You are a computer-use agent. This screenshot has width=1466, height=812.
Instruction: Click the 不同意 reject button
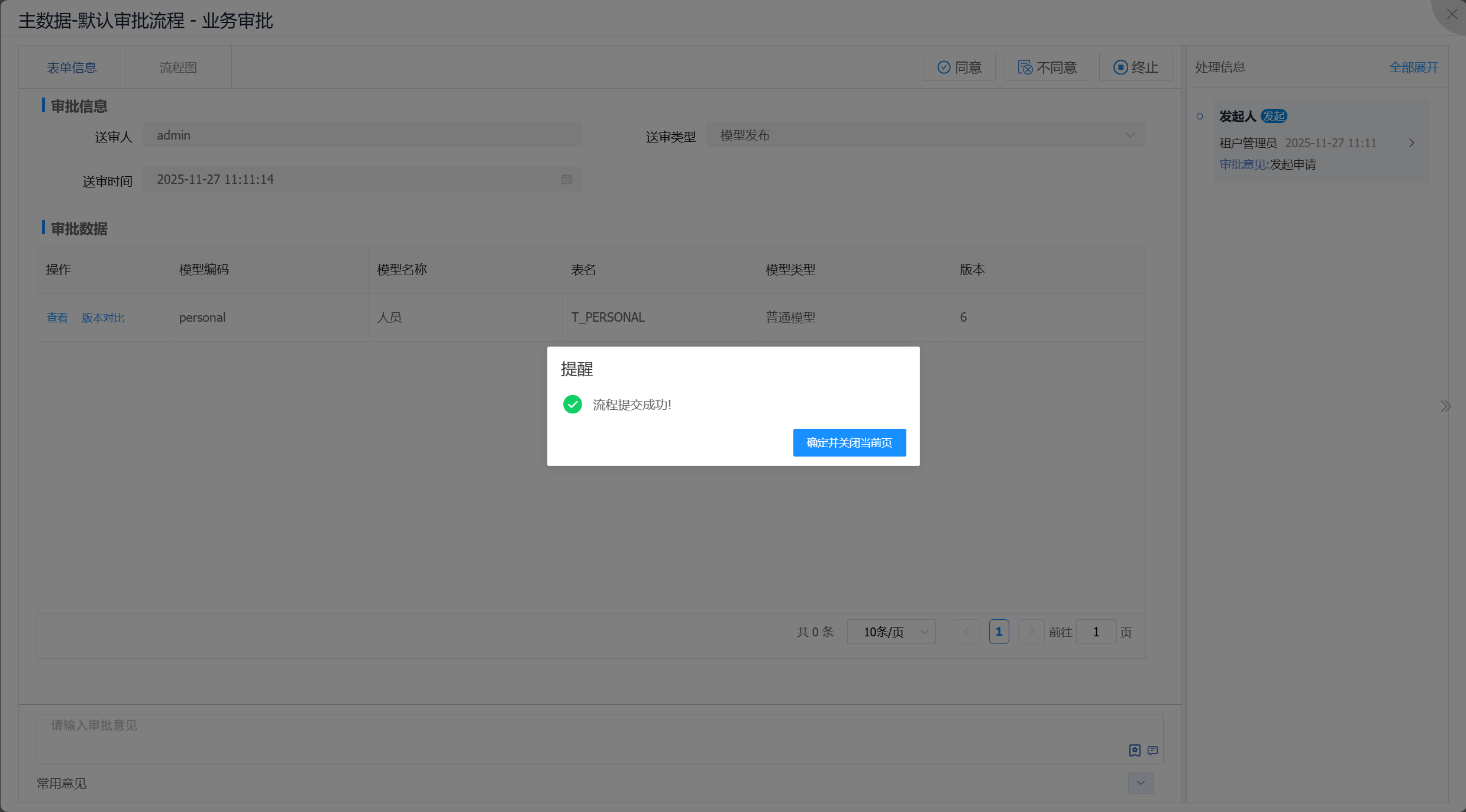1047,67
